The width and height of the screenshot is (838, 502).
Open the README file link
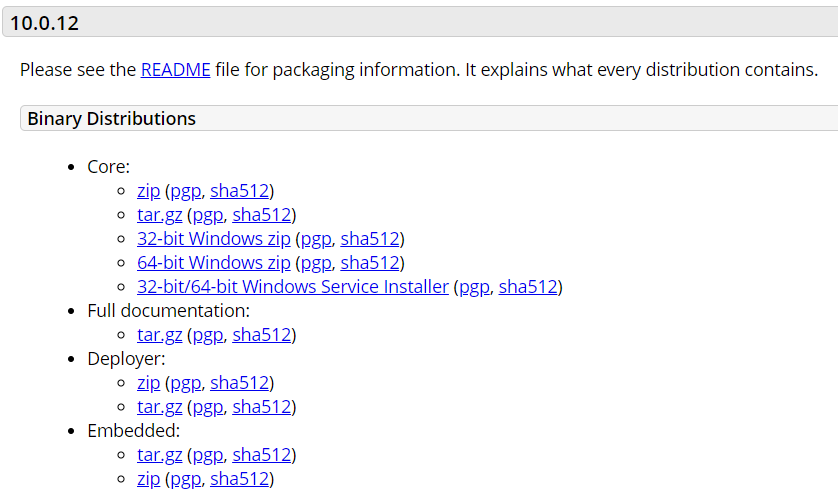(x=175, y=70)
